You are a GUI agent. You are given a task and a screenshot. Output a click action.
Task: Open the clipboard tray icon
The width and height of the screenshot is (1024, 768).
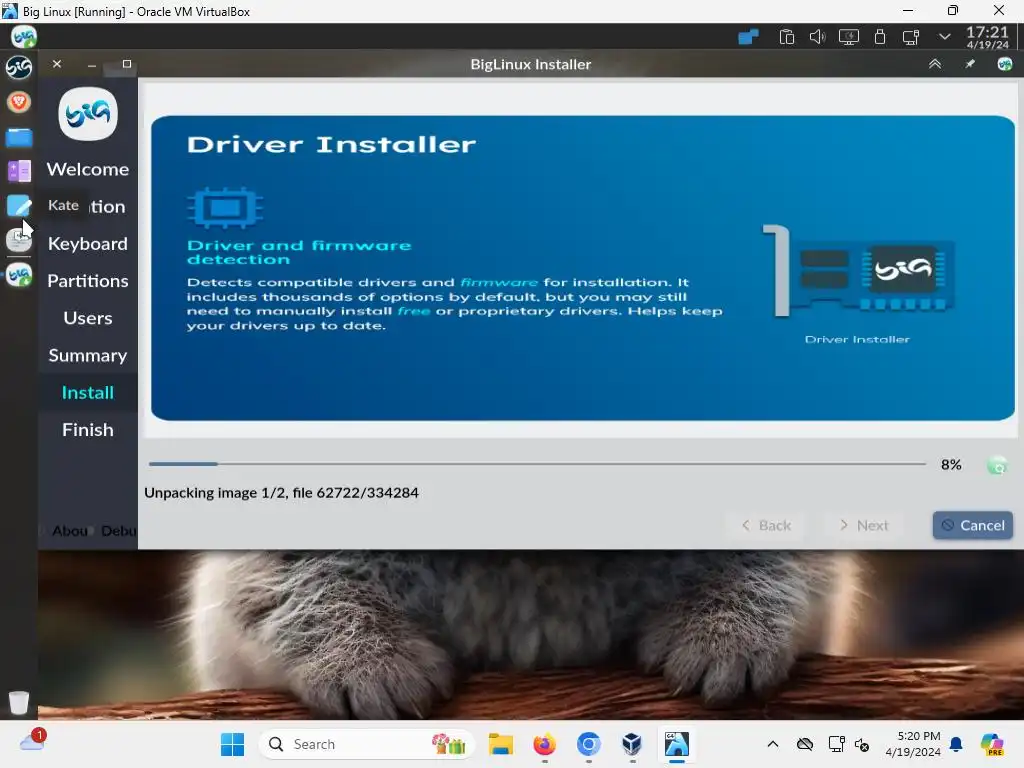pyautogui.click(x=786, y=37)
